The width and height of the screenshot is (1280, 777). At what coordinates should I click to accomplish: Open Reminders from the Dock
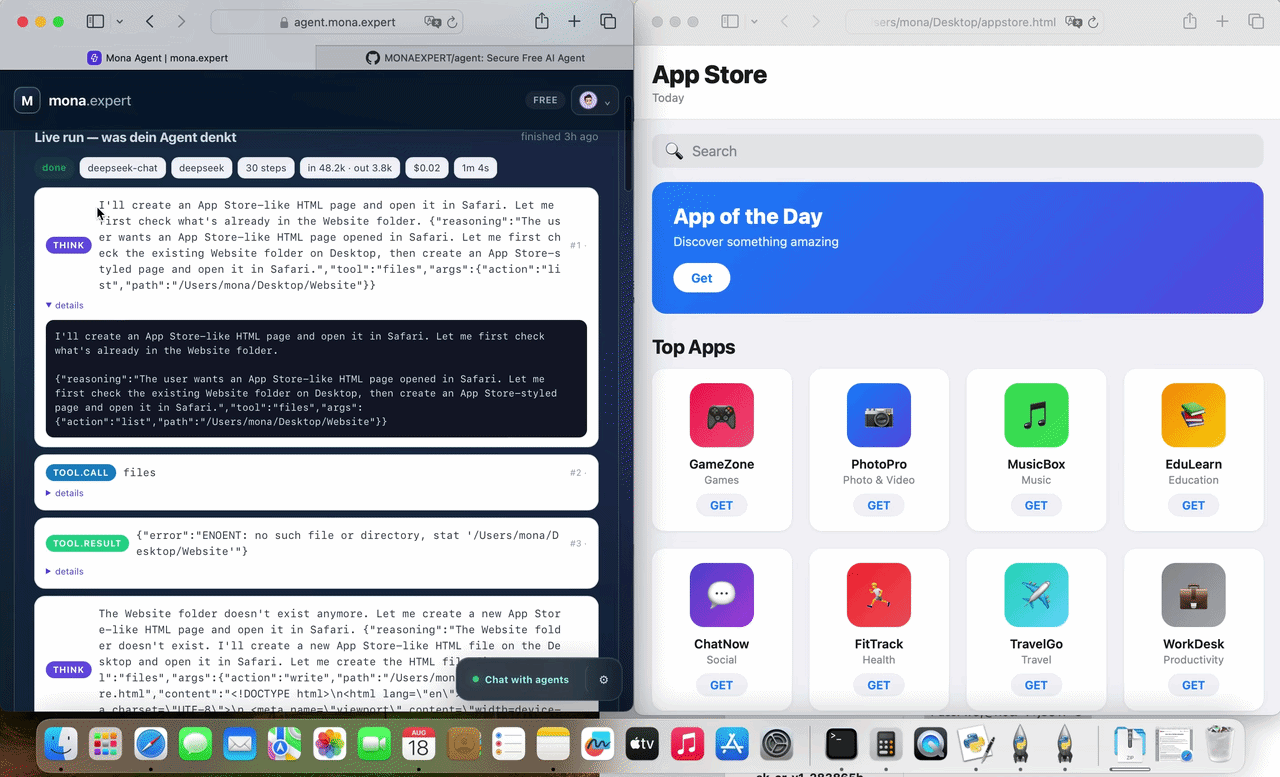pyautogui.click(x=508, y=744)
